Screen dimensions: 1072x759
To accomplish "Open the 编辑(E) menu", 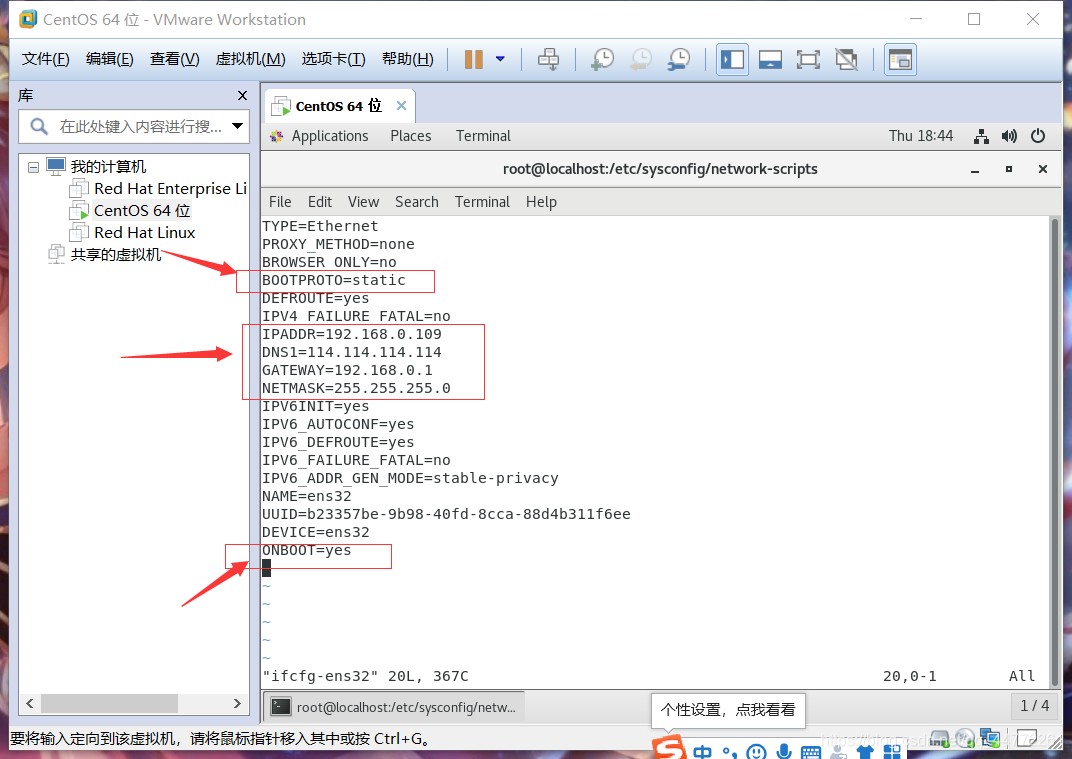I will [x=109, y=59].
